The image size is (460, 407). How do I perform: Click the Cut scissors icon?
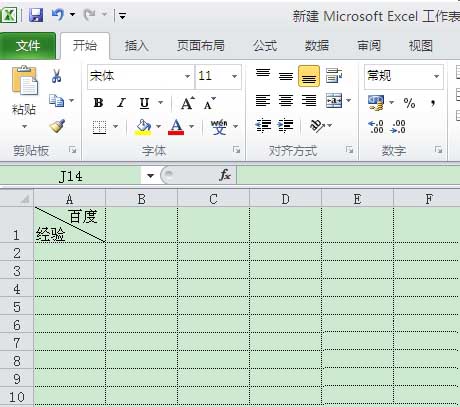point(56,76)
